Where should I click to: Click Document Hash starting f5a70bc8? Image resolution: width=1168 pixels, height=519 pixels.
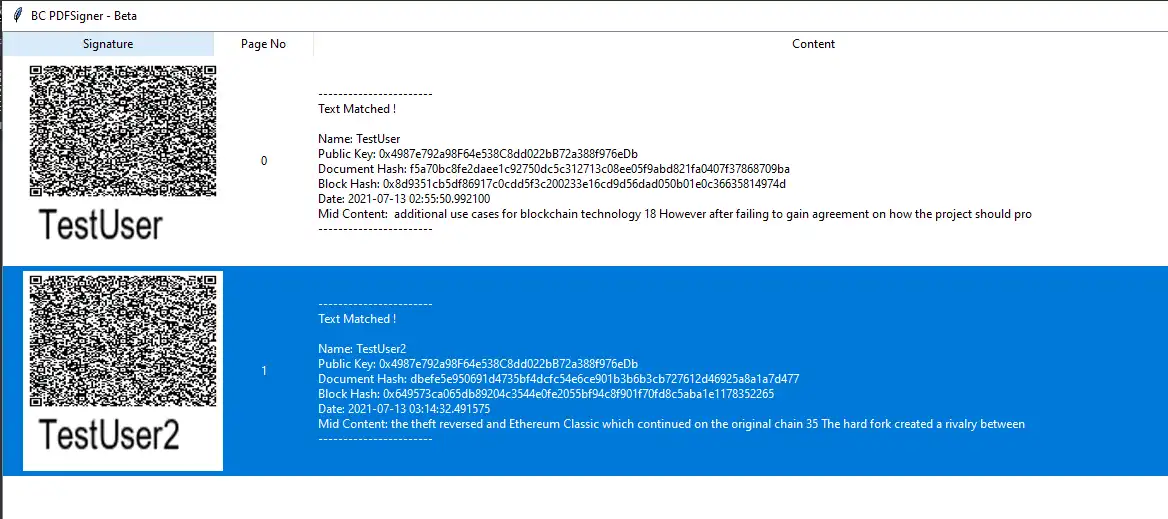553,169
